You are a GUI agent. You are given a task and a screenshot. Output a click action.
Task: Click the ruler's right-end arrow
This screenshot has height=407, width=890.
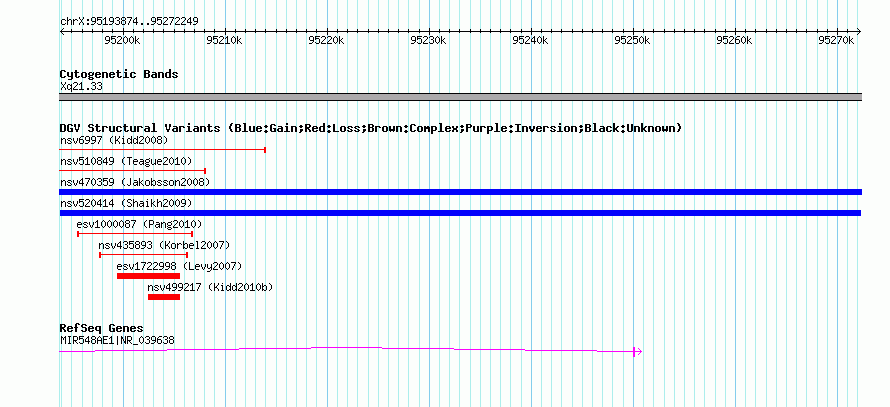[858, 31]
